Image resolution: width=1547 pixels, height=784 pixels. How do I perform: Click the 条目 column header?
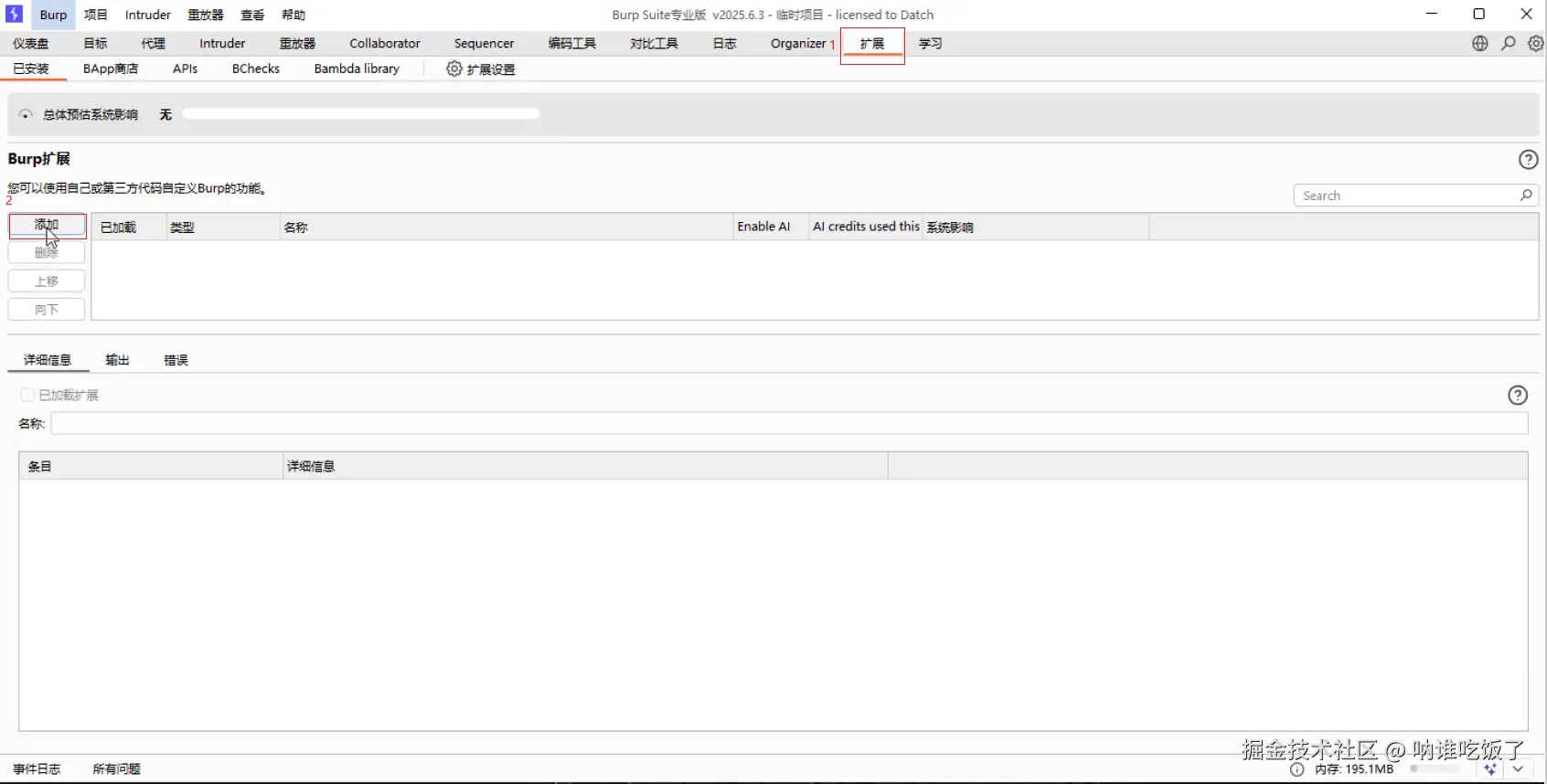pyautogui.click(x=151, y=466)
